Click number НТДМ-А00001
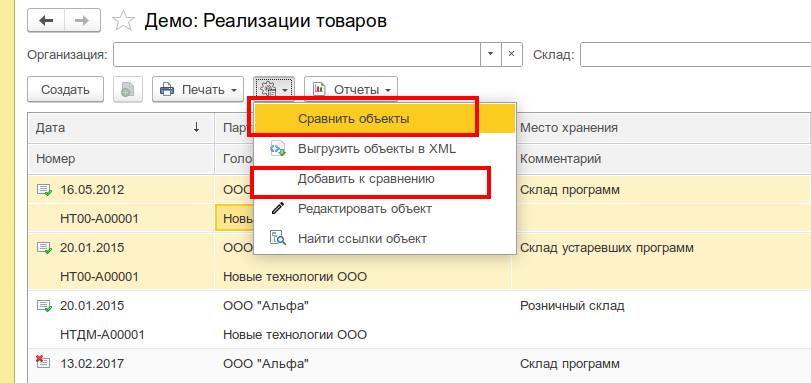811x383 pixels. click(x=102, y=335)
